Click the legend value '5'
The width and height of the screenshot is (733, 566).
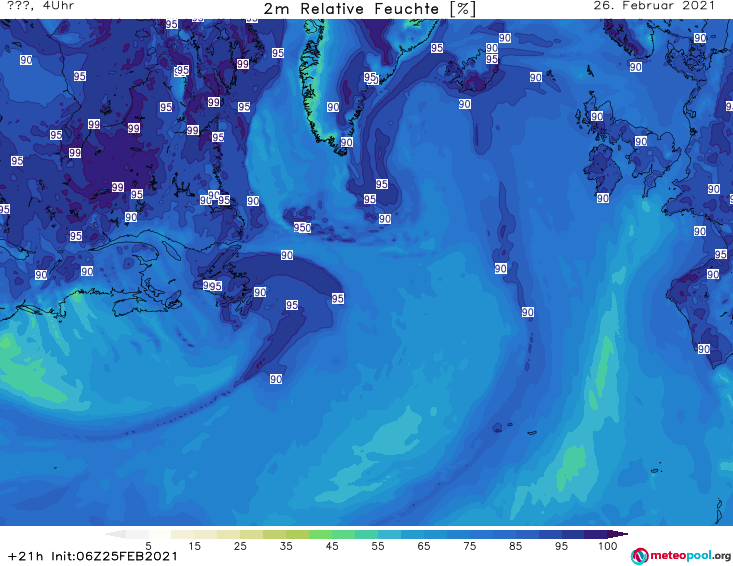148,546
